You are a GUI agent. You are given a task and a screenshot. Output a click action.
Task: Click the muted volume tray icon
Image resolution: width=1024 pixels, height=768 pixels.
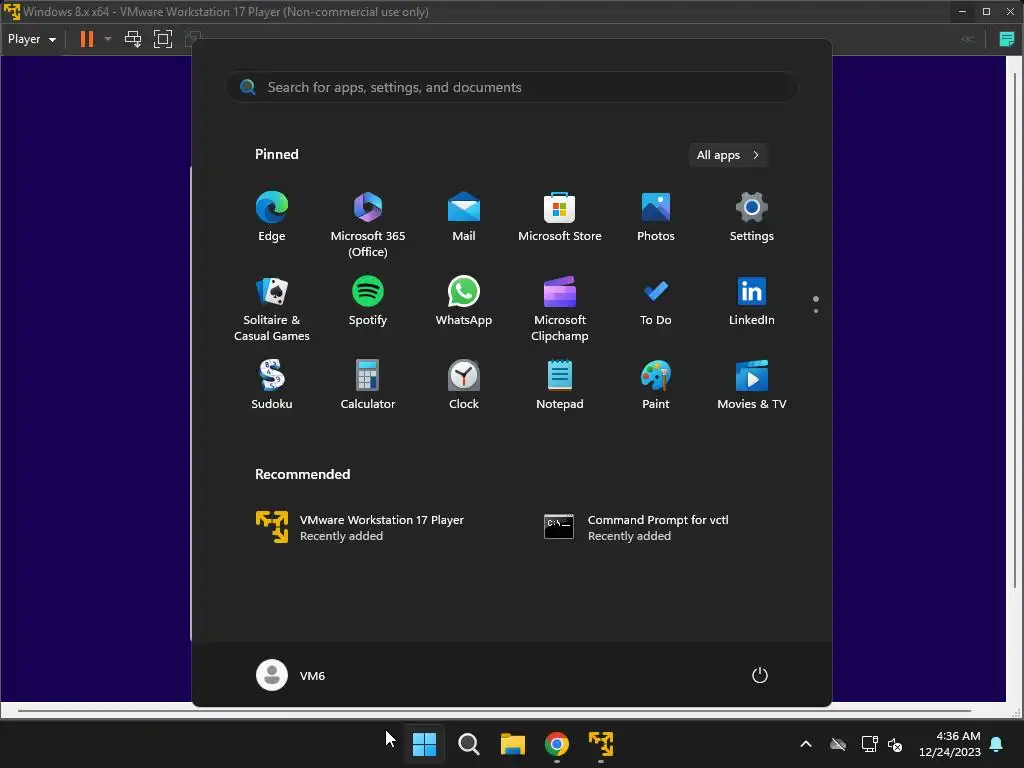895,744
